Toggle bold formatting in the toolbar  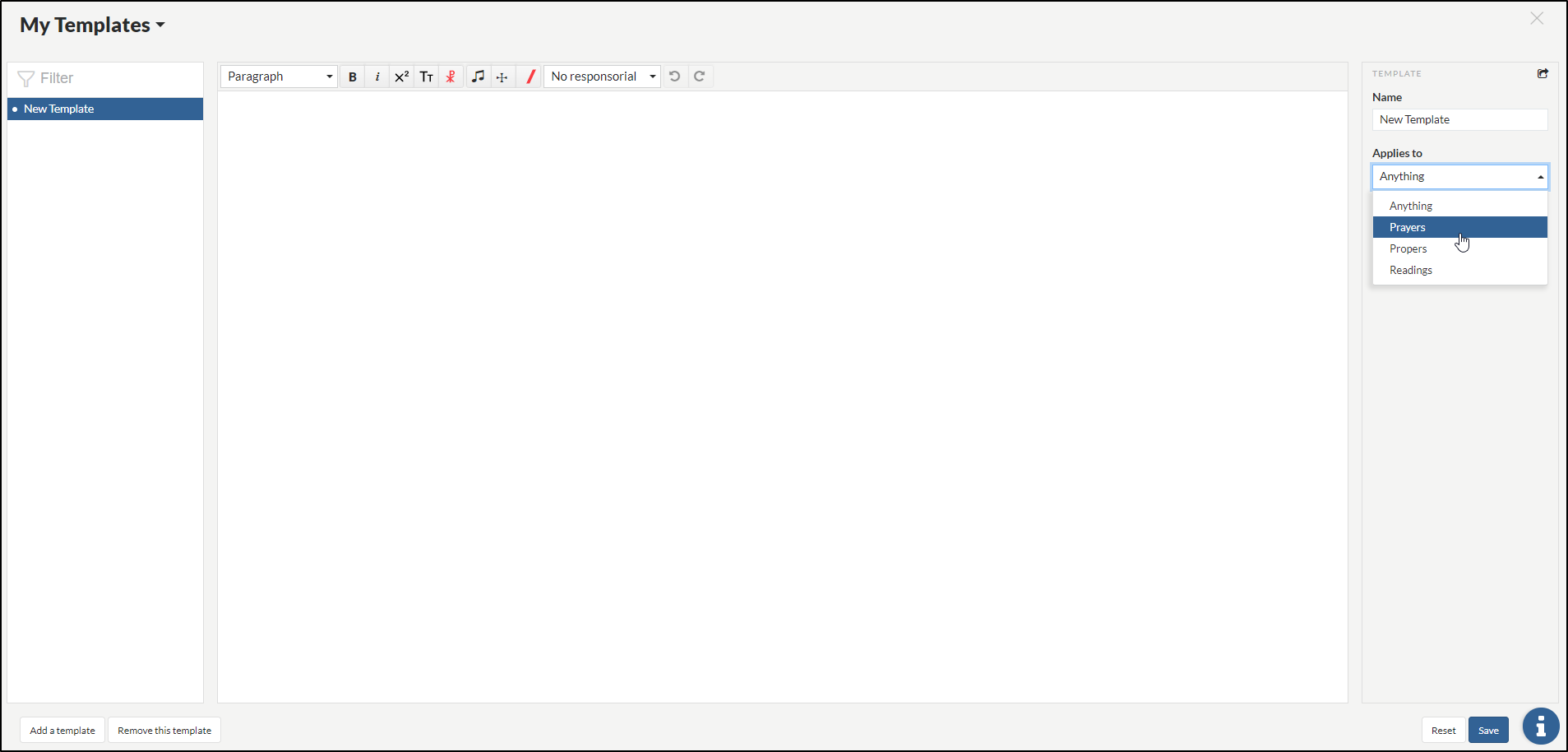click(x=353, y=77)
